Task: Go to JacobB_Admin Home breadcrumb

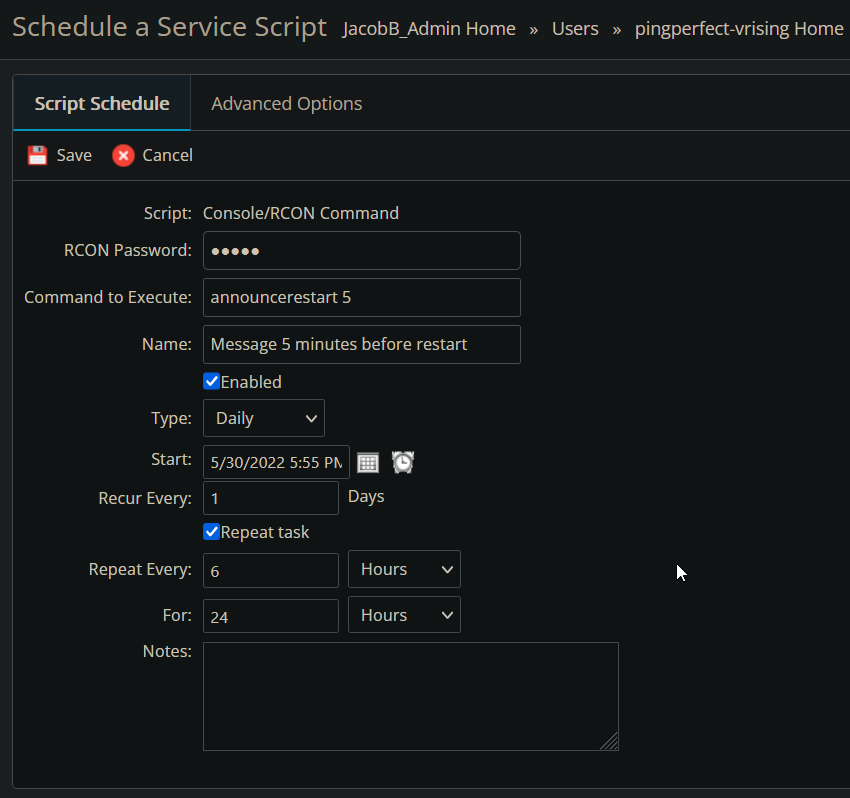Action: tap(429, 29)
